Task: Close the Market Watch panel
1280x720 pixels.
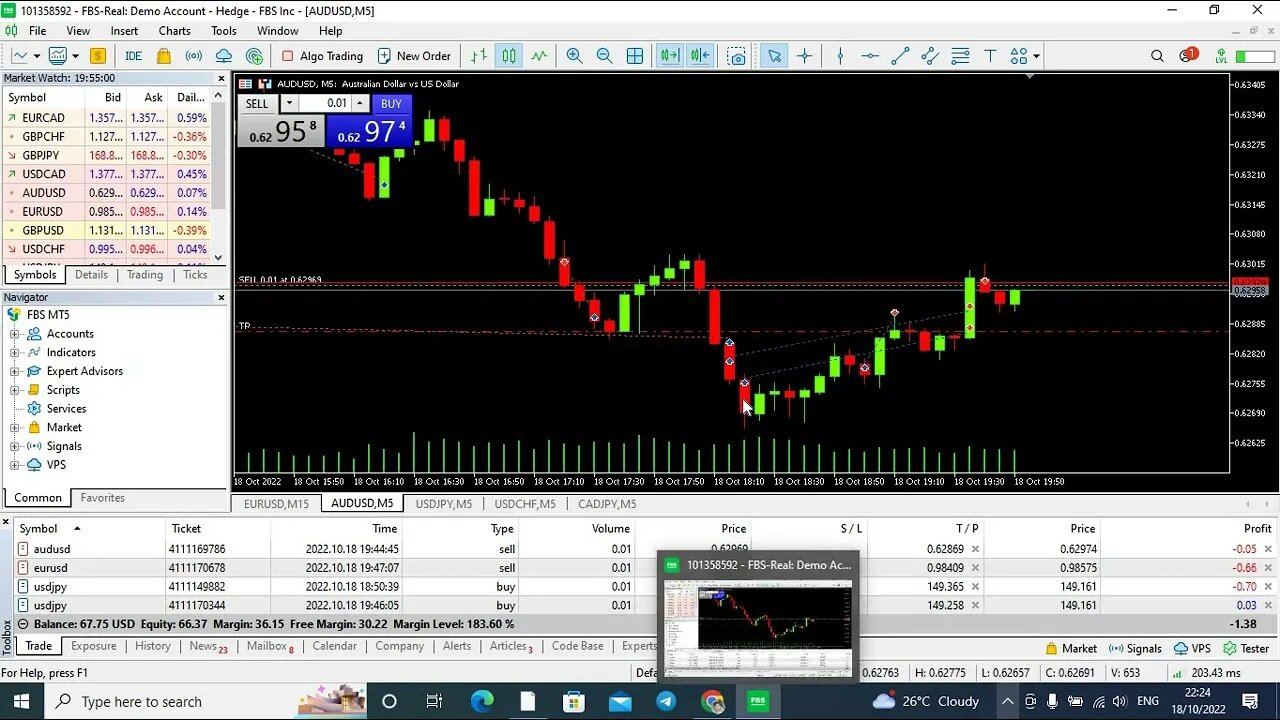Action: click(x=221, y=78)
